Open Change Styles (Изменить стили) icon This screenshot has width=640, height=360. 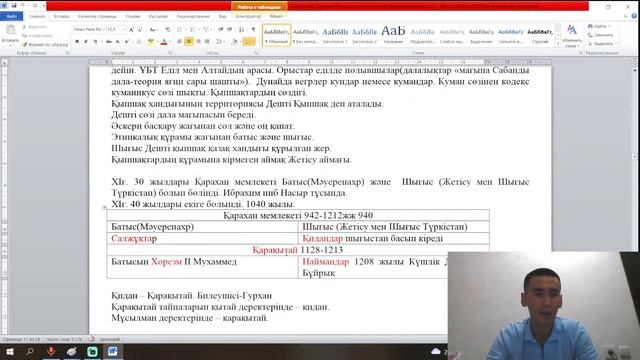tap(572, 35)
